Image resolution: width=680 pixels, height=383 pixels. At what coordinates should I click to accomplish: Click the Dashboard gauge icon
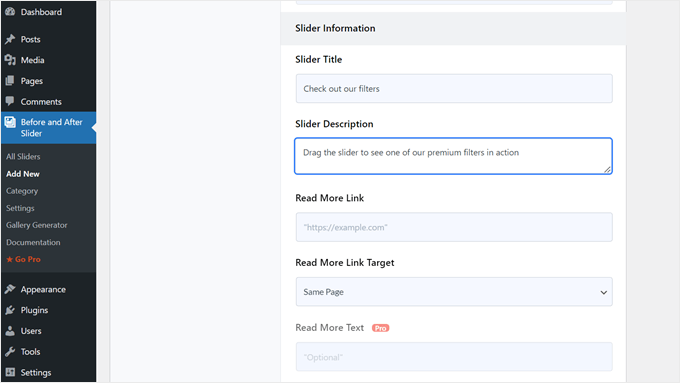[10, 12]
